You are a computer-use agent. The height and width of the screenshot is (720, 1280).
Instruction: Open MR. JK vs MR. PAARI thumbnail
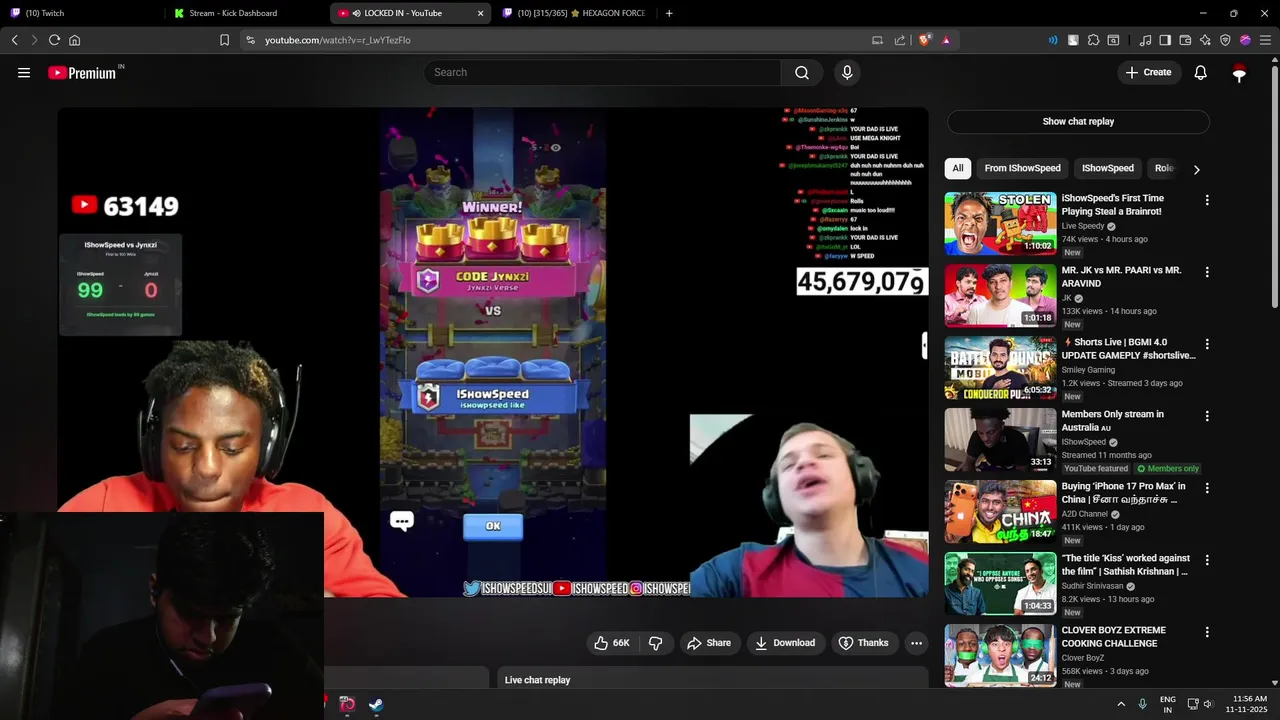[x=1000, y=296]
